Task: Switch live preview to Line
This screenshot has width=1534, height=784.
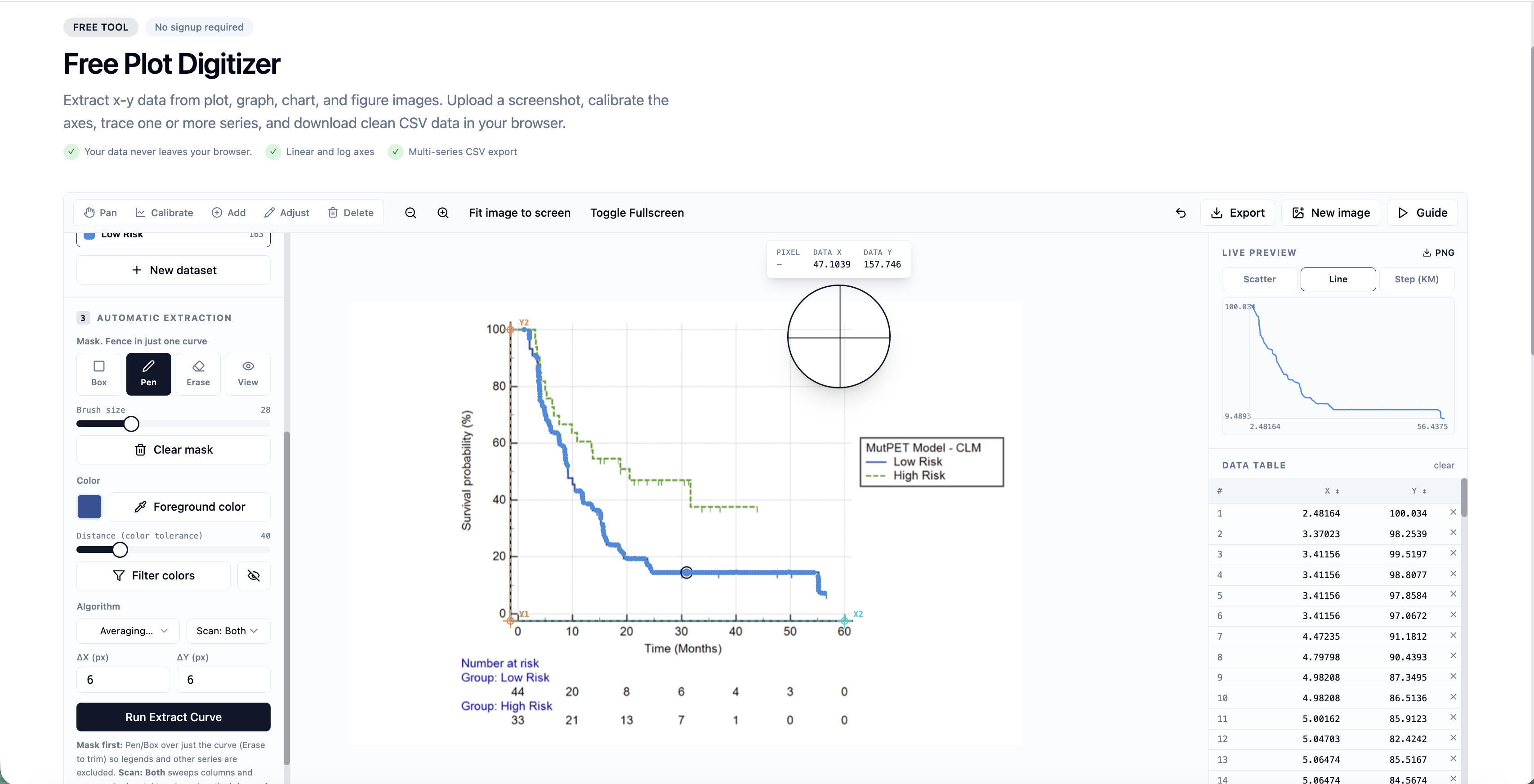Action: click(1338, 279)
